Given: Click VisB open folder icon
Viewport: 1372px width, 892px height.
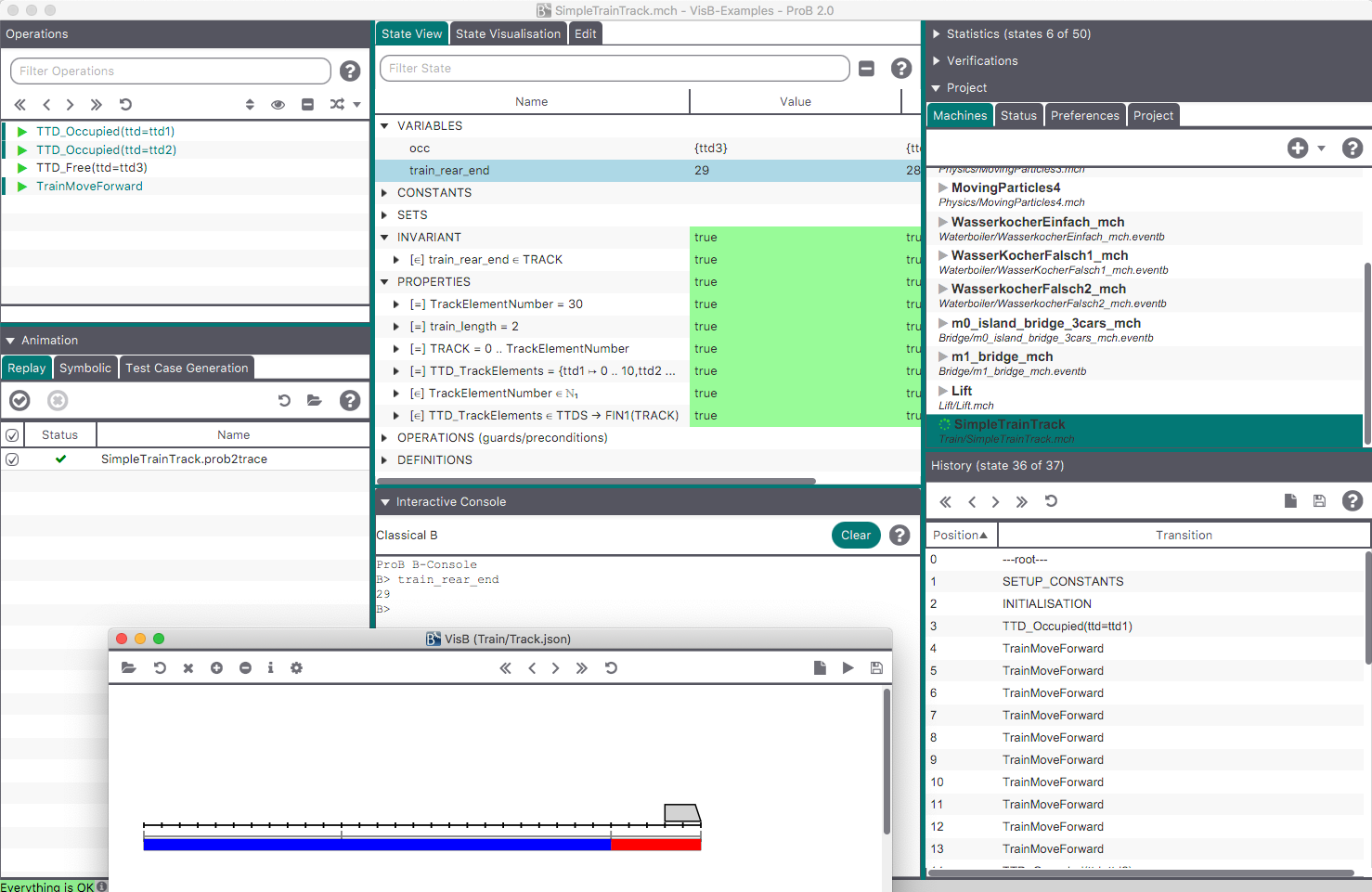Looking at the screenshot, I should [x=129, y=668].
